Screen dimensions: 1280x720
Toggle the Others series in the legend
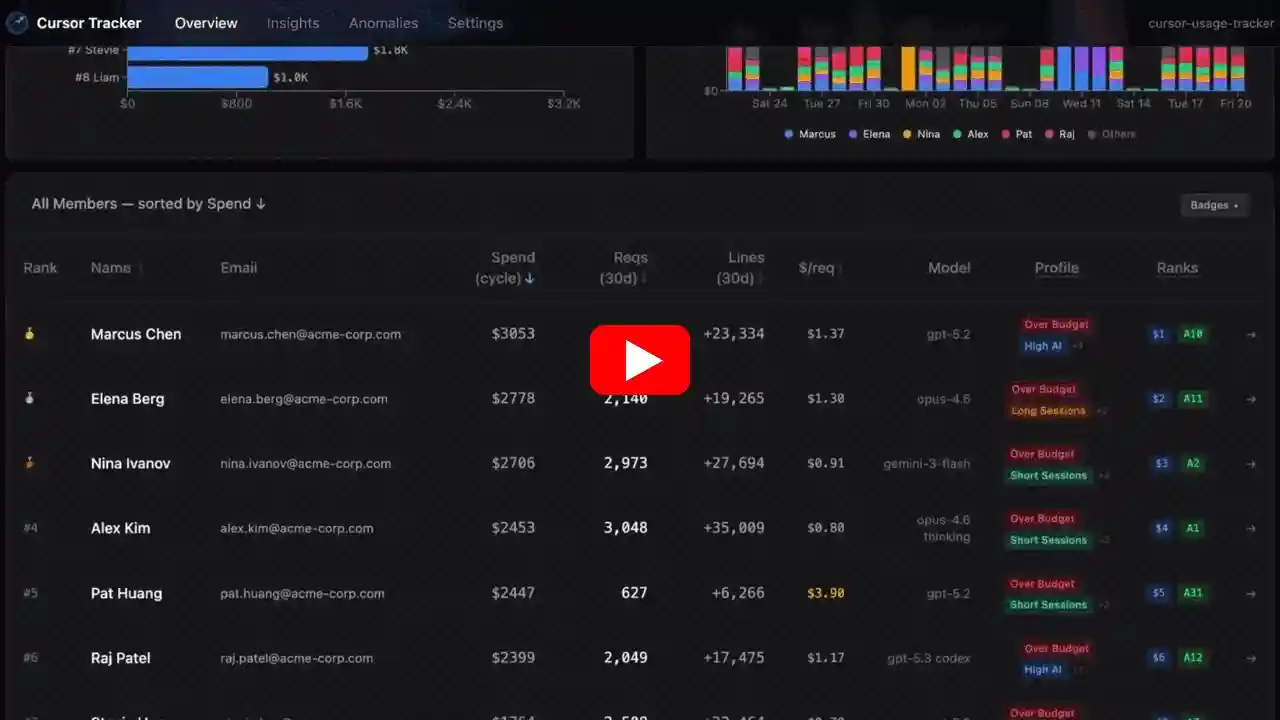point(1111,133)
